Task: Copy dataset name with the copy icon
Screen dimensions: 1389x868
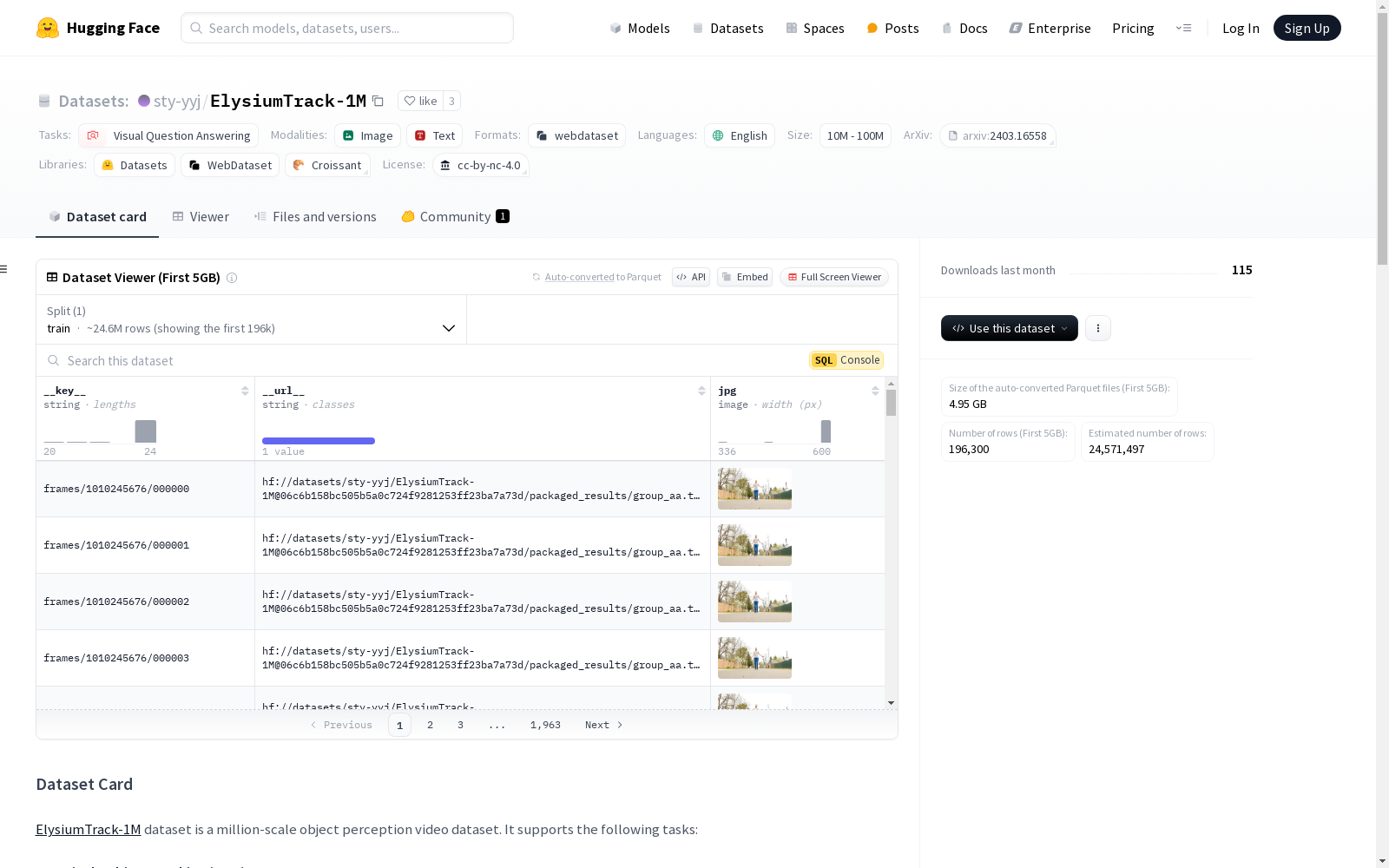Action: (378, 101)
